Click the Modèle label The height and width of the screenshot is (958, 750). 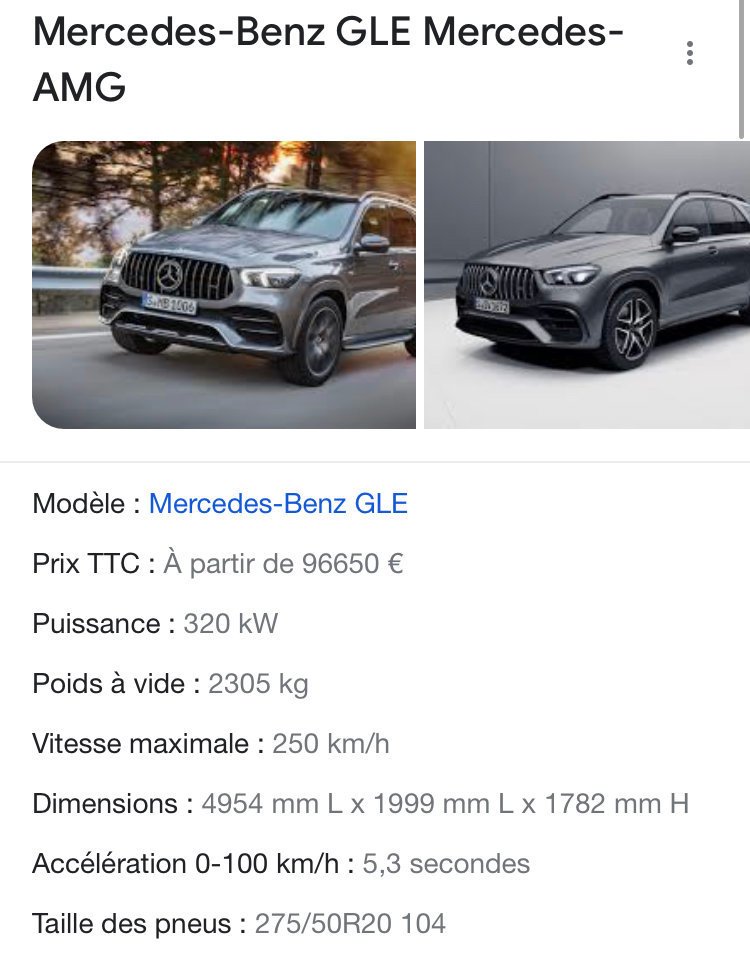click(x=86, y=504)
